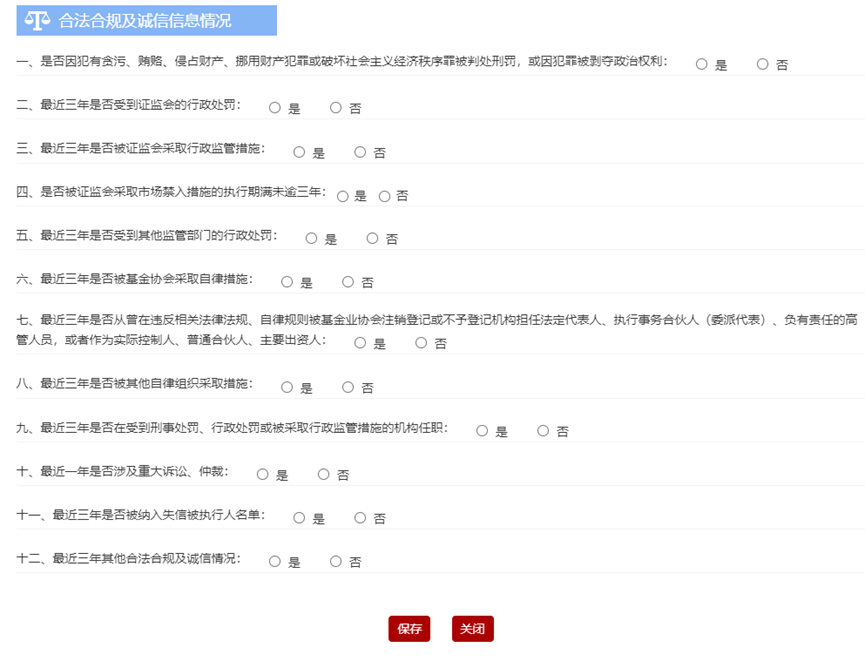The image size is (865, 661).
Task: Choose 是 for 被基金协会采取自律措施
Action: pos(287,282)
